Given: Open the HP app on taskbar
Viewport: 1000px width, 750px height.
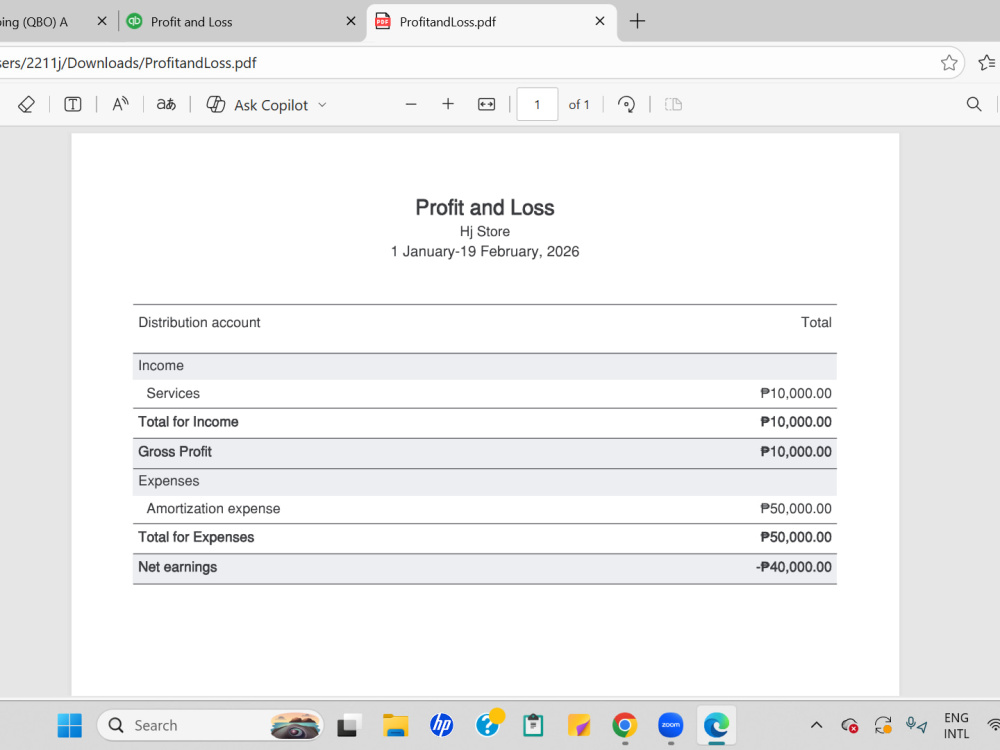Looking at the screenshot, I should point(441,725).
